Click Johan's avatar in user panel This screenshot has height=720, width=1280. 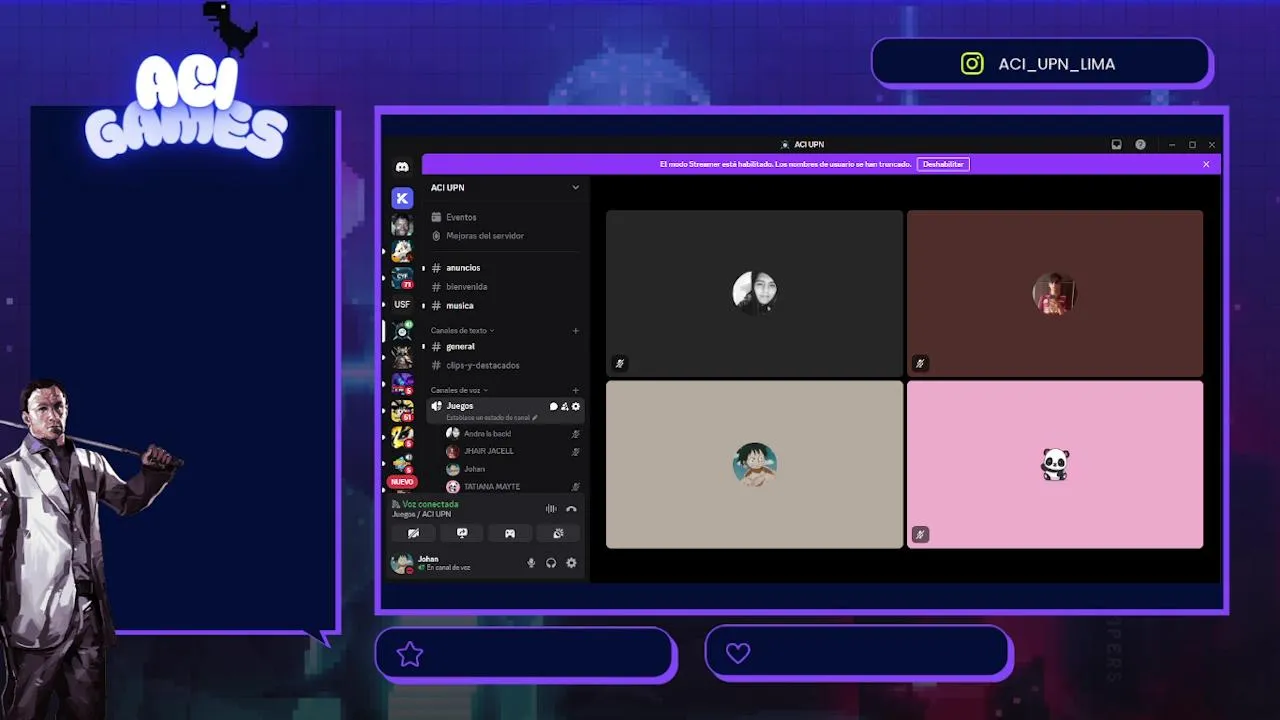pos(401,563)
